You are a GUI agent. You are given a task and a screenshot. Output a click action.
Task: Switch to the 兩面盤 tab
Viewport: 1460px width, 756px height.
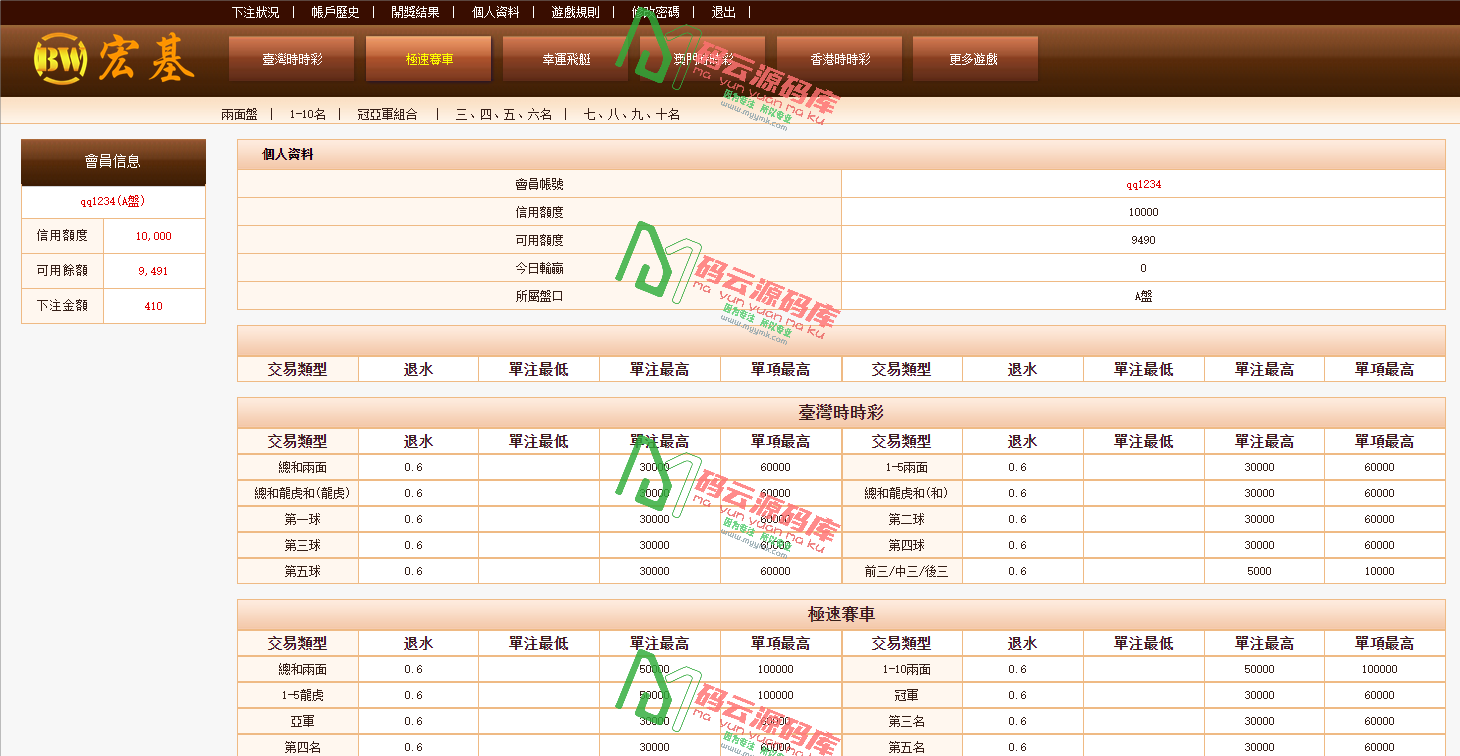(x=240, y=113)
